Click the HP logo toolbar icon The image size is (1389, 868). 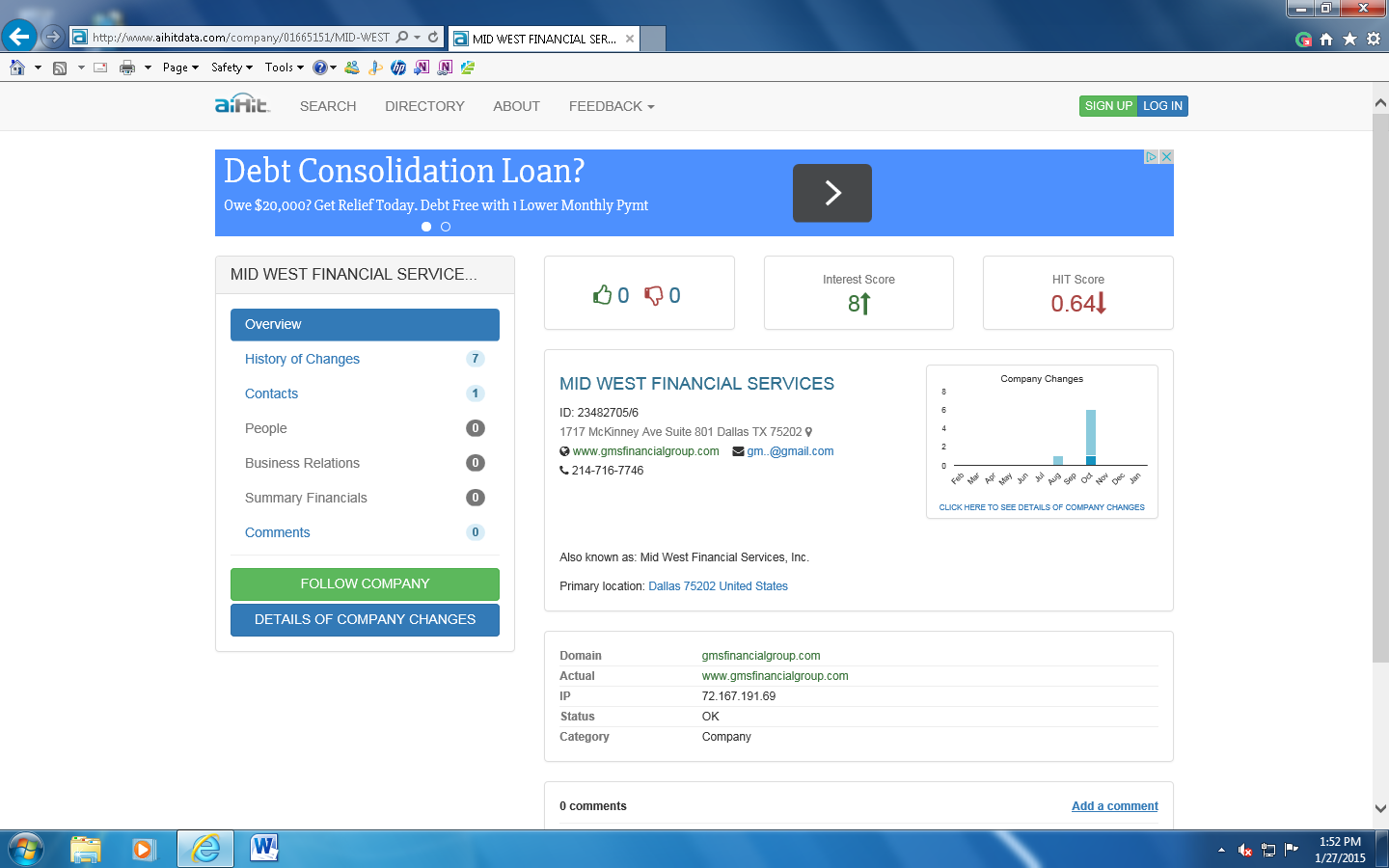(398, 68)
